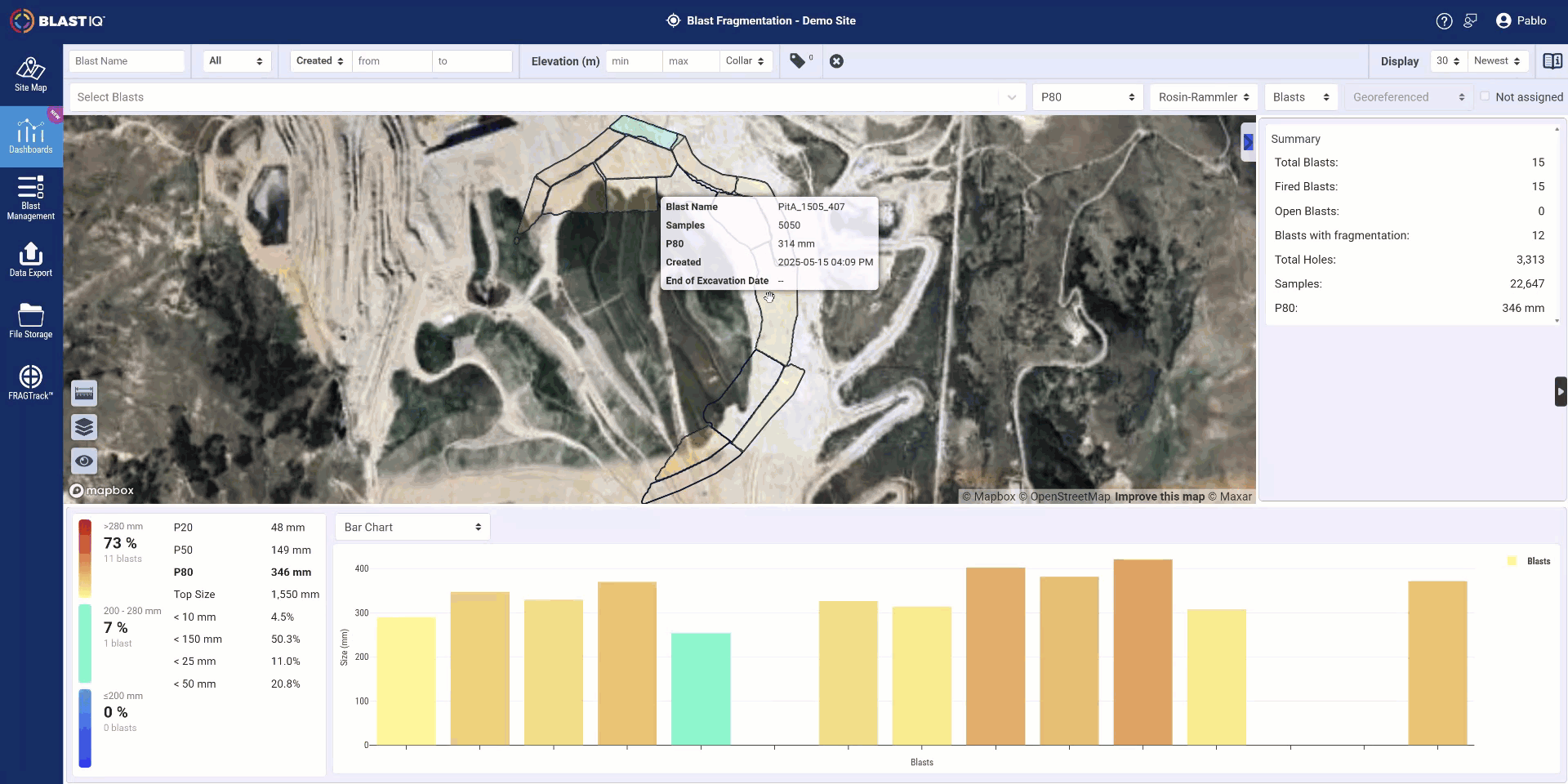Open the Data Export sidebar icon
This screenshot has height=784, width=1568.
pos(31,260)
